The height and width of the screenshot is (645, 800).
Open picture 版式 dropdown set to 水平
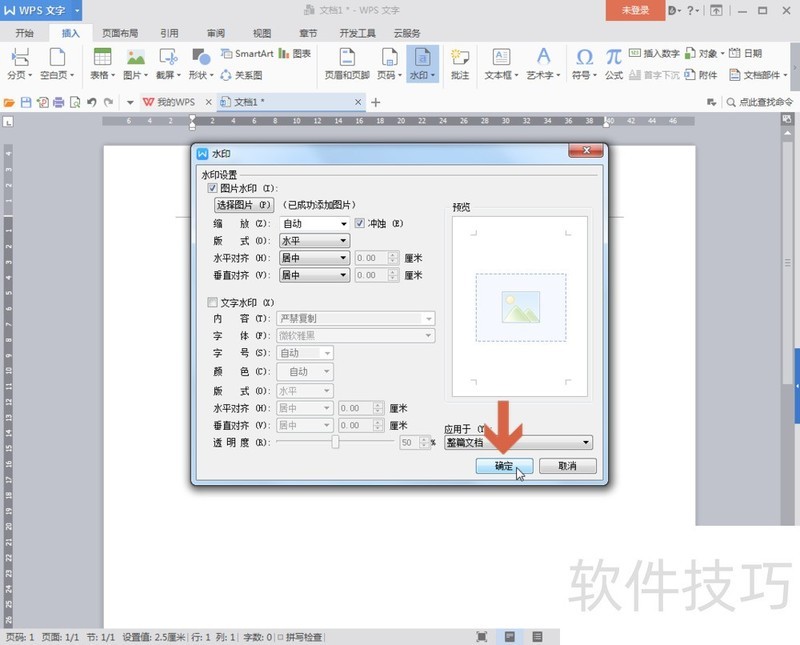[x=314, y=240]
